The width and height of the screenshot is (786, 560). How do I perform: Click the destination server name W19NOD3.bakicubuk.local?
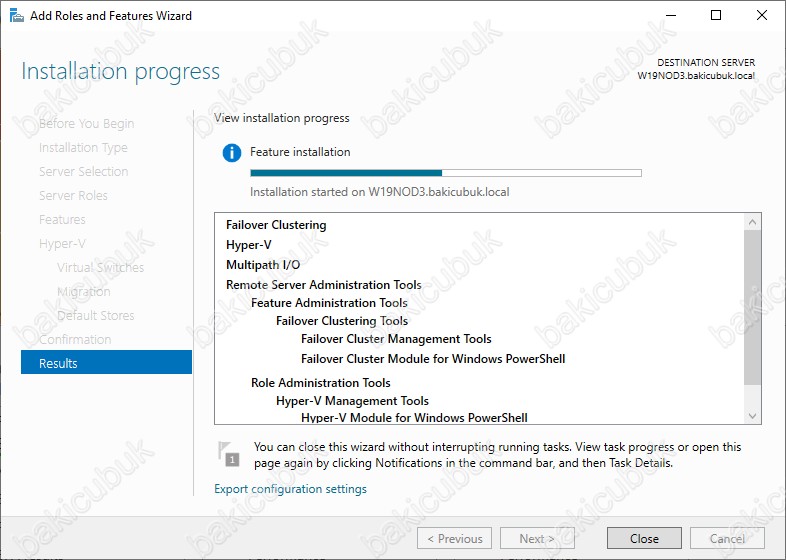[x=696, y=76]
